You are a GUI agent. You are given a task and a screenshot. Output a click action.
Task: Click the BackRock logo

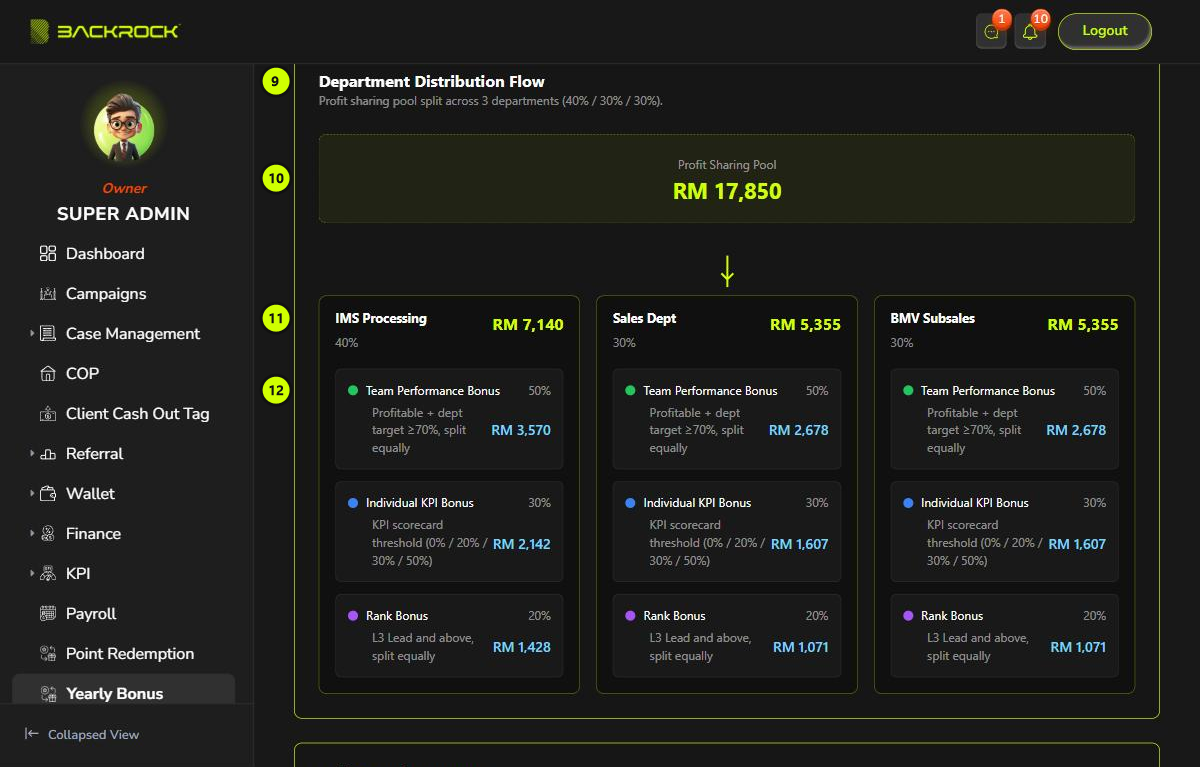pos(105,31)
